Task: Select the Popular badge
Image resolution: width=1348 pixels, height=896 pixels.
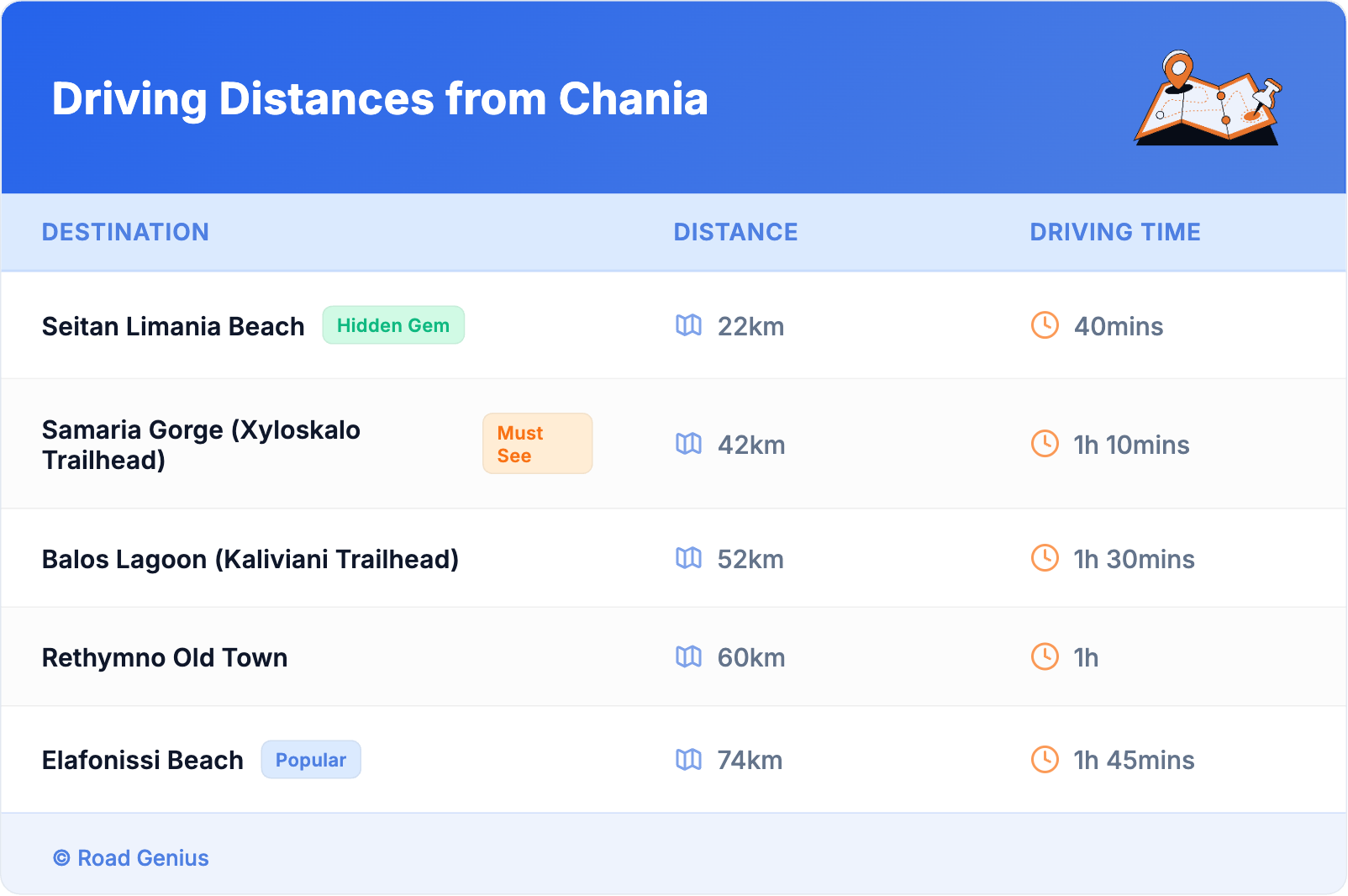Action: (x=311, y=760)
